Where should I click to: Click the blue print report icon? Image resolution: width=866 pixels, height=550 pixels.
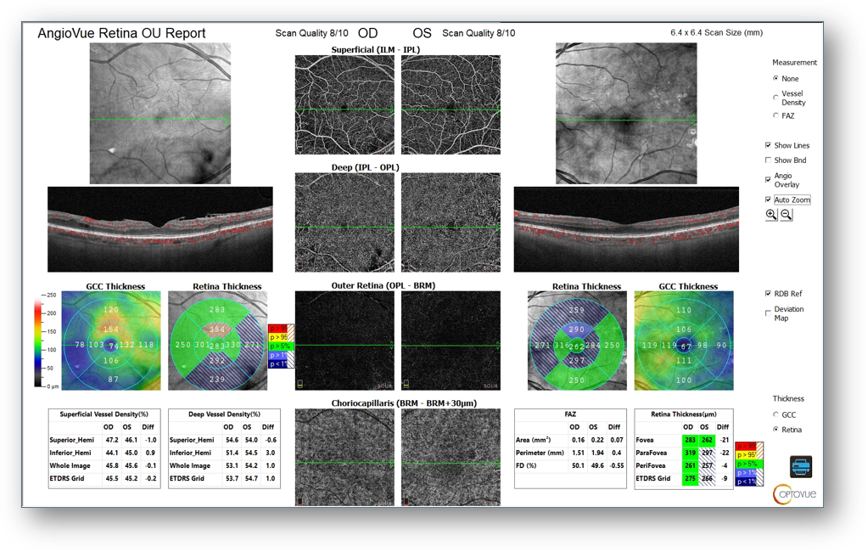pos(801,466)
